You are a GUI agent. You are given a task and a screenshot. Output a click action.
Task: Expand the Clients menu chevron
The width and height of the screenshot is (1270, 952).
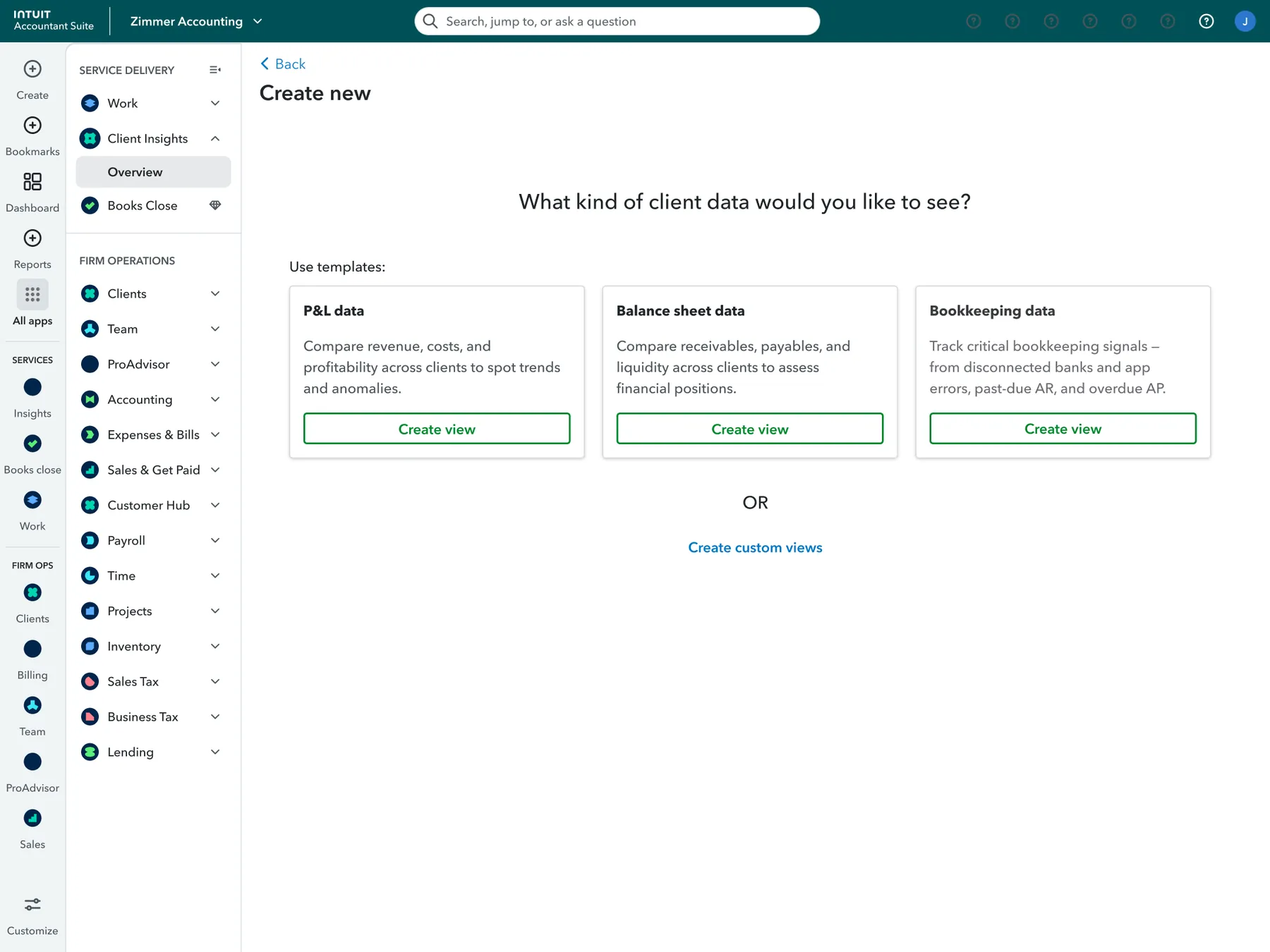pyautogui.click(x=215, y=293)
